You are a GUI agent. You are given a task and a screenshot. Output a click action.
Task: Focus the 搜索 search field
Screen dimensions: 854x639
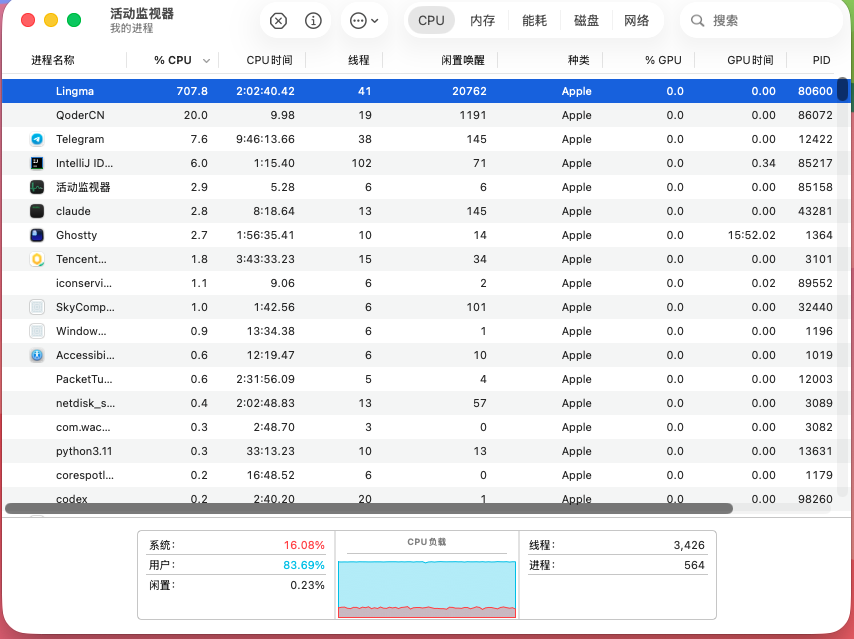[761, 21]
